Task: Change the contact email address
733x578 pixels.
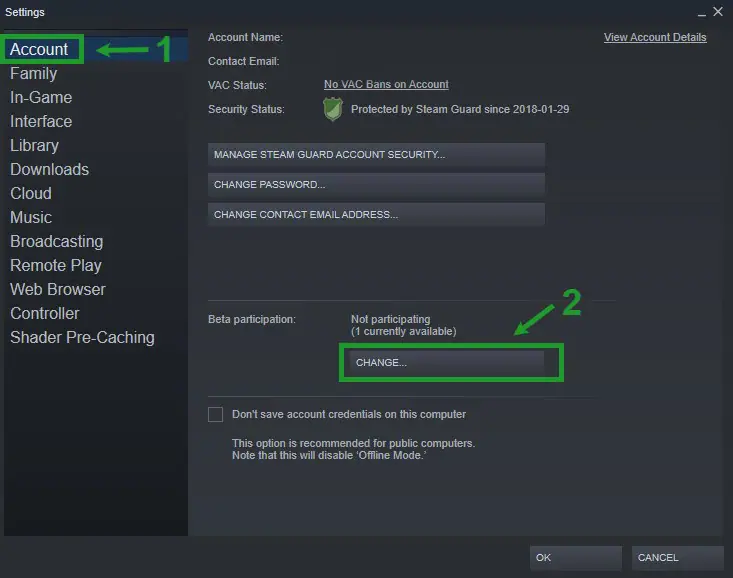Action: (376, 215)
